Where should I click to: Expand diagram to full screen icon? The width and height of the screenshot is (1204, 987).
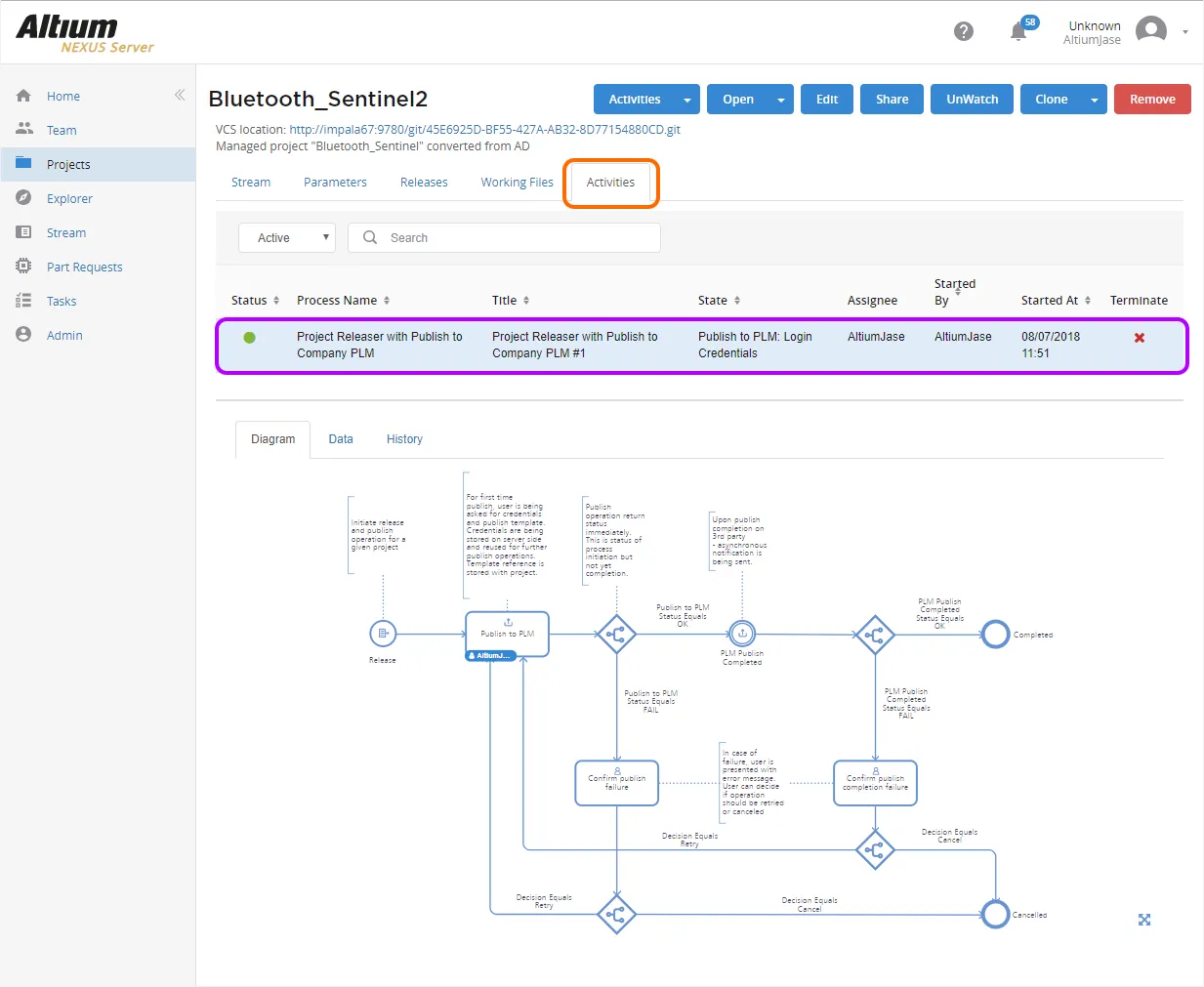pyautogui.click(x=1144, y=920)
